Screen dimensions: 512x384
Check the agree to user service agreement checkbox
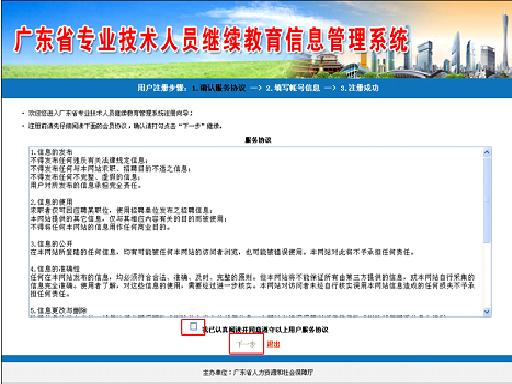pos(193,327)
